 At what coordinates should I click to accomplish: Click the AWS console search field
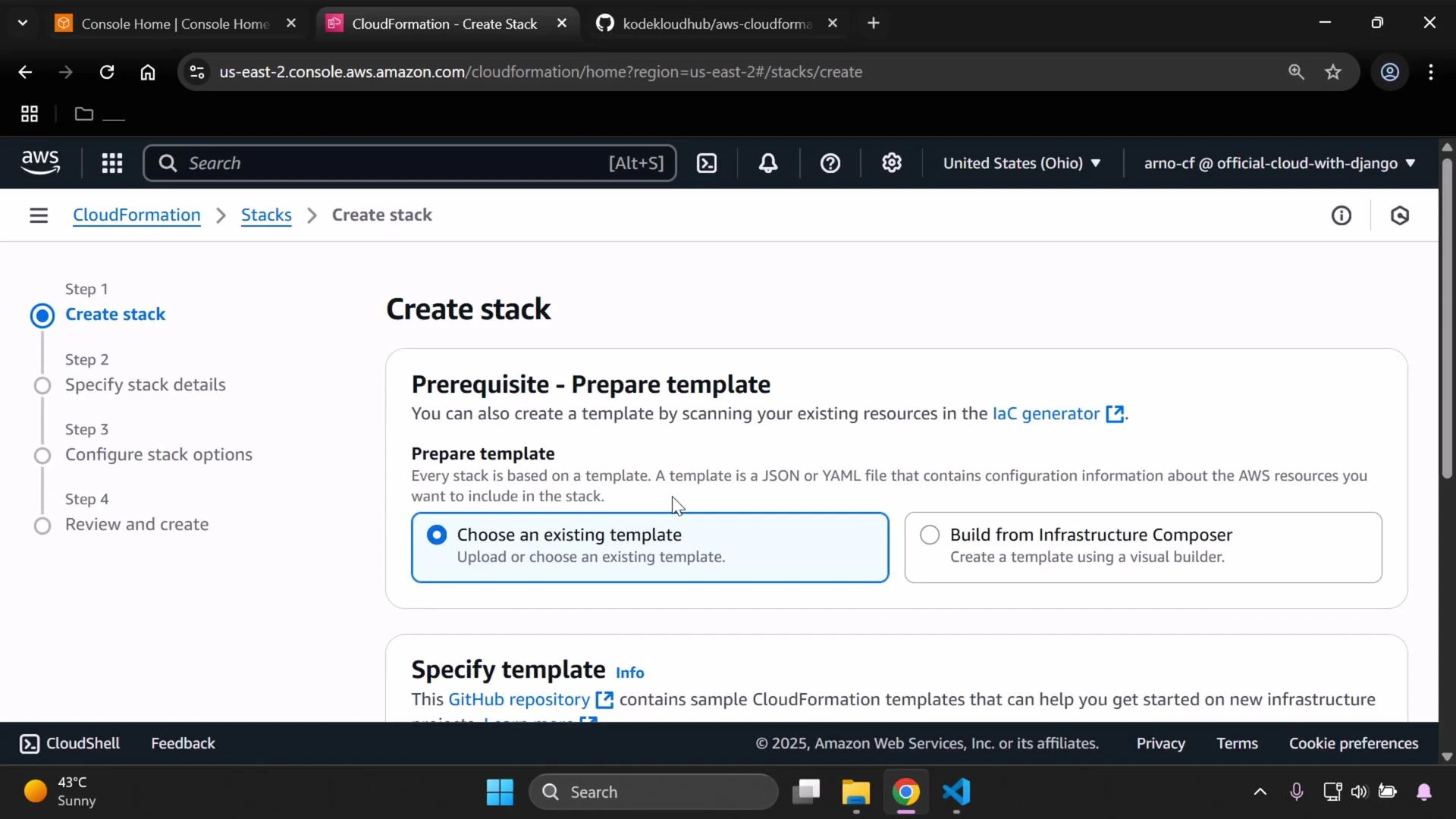coord(409,162)
